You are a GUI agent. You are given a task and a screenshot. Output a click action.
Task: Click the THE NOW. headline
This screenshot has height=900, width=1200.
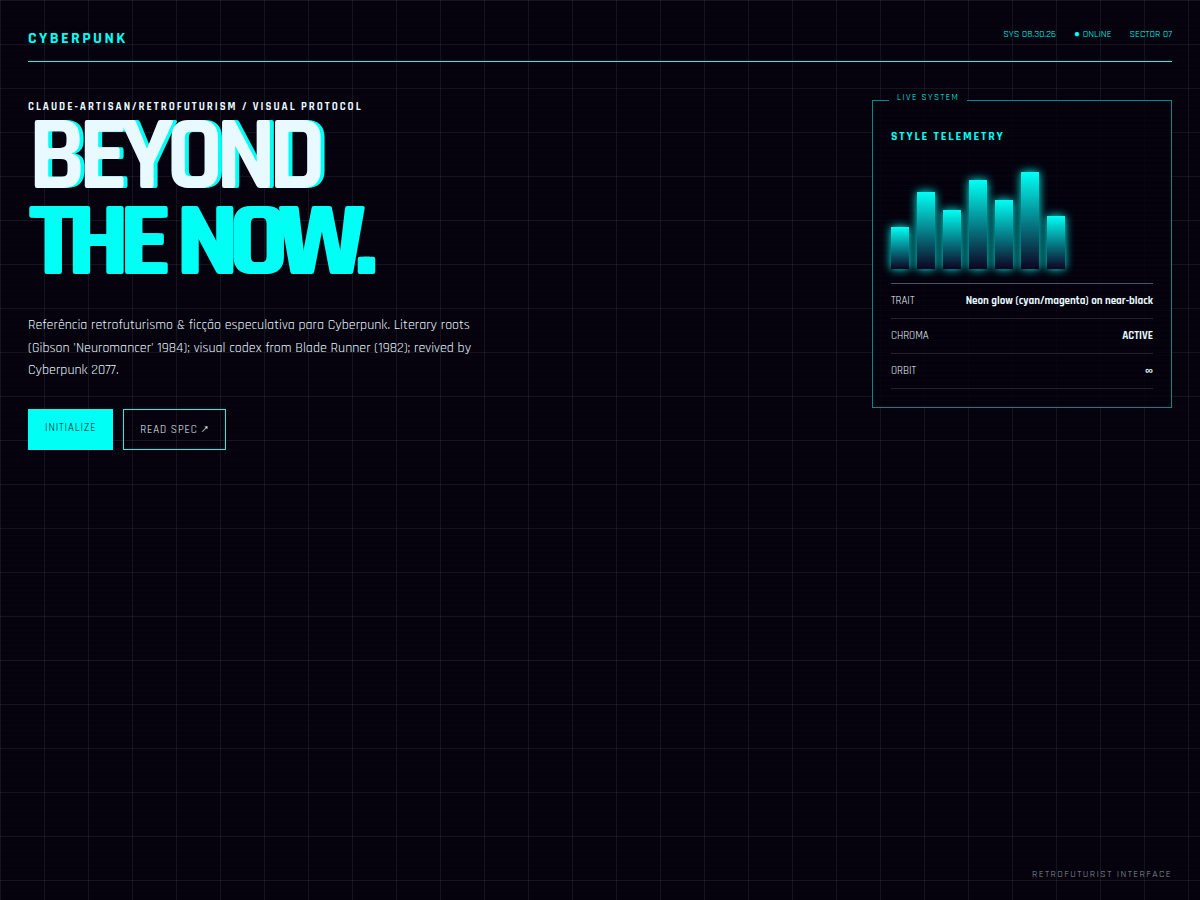coord(201,241)
